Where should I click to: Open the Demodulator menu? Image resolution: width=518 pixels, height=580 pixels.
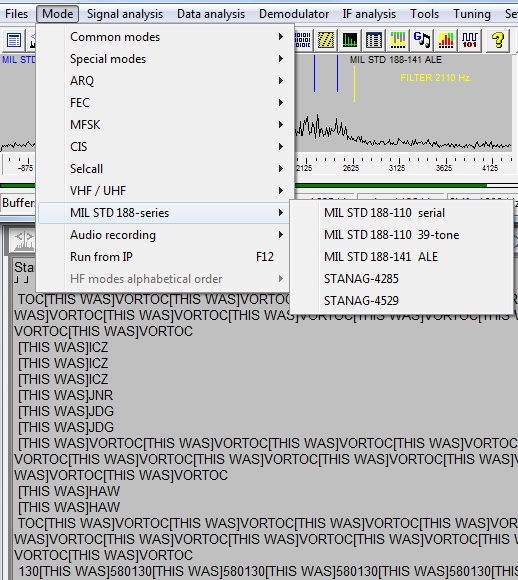(x=294, y=14)
